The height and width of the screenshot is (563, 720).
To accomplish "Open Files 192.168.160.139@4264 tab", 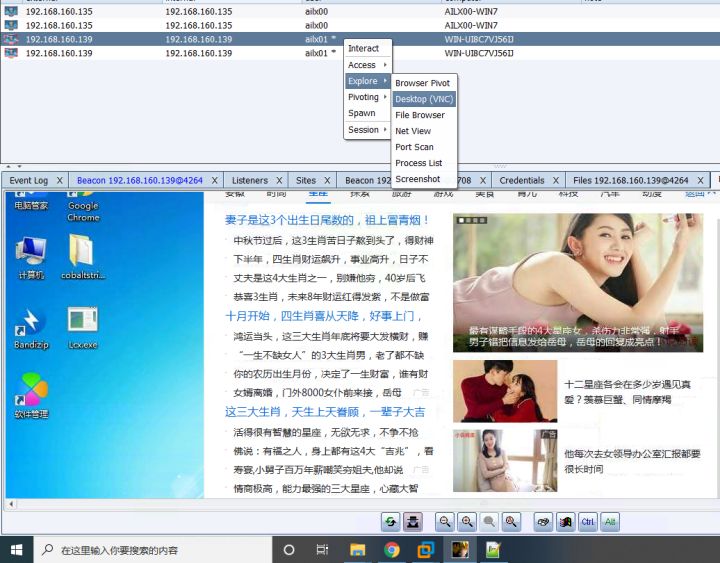I will click(x=631, y=180).
